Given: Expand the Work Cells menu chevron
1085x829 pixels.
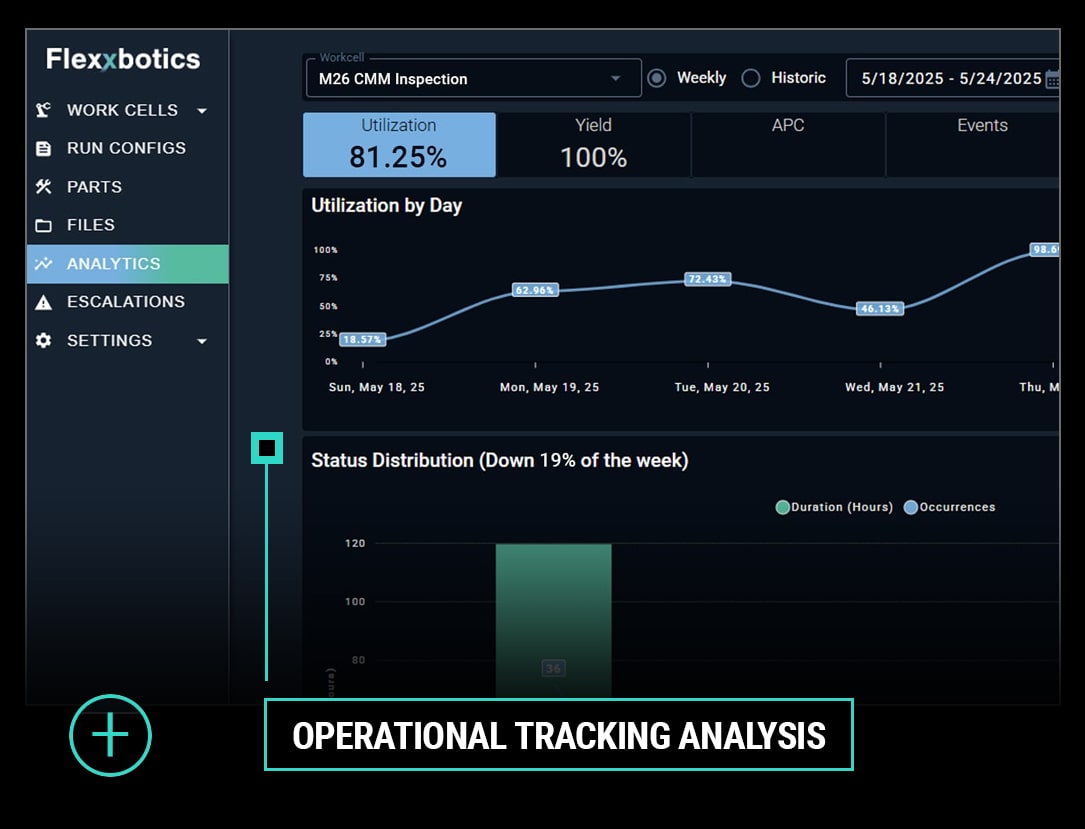Looking at the screenshot, I should pos(202,110).
